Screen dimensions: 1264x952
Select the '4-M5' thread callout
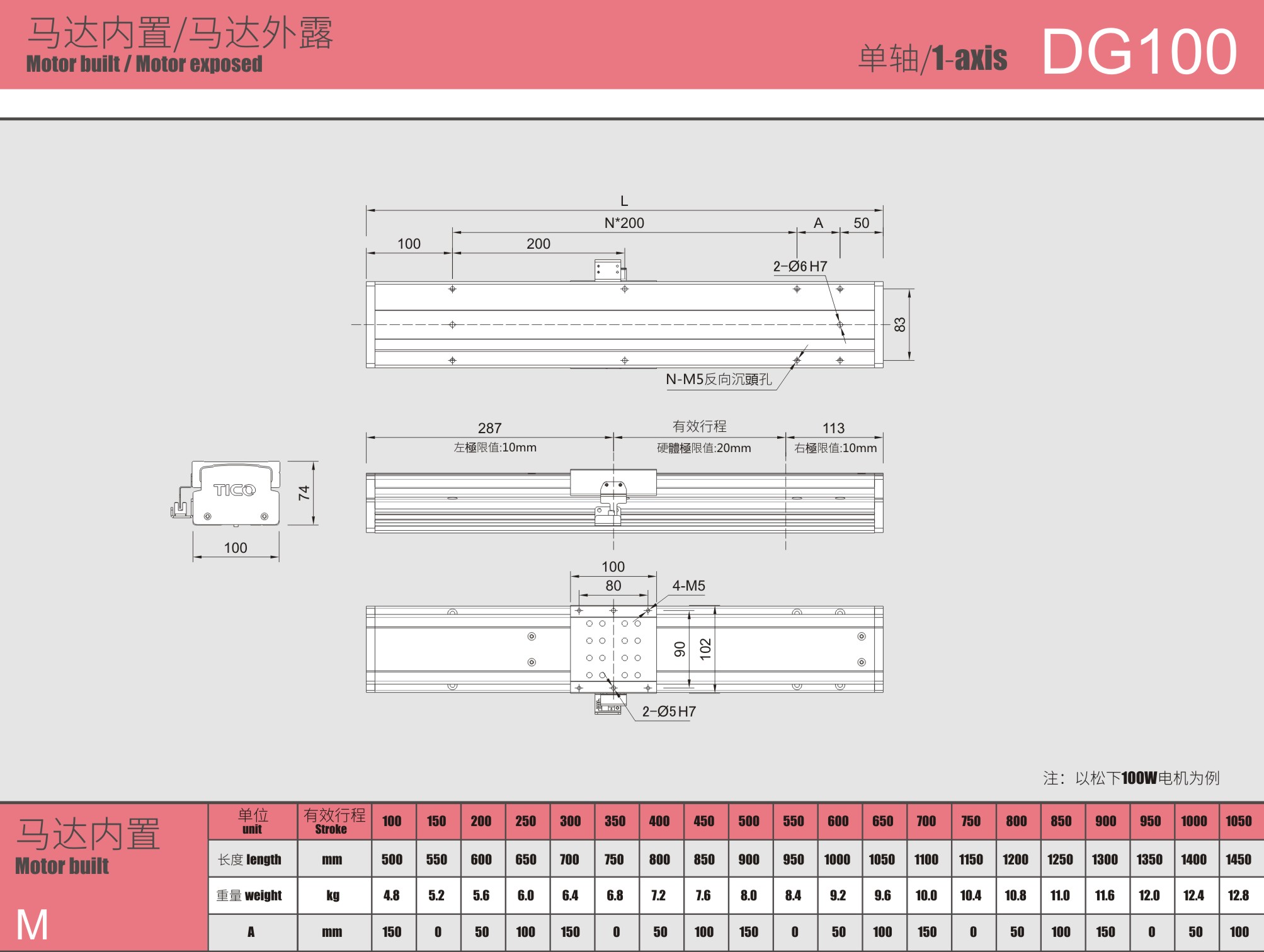[688, 586]
